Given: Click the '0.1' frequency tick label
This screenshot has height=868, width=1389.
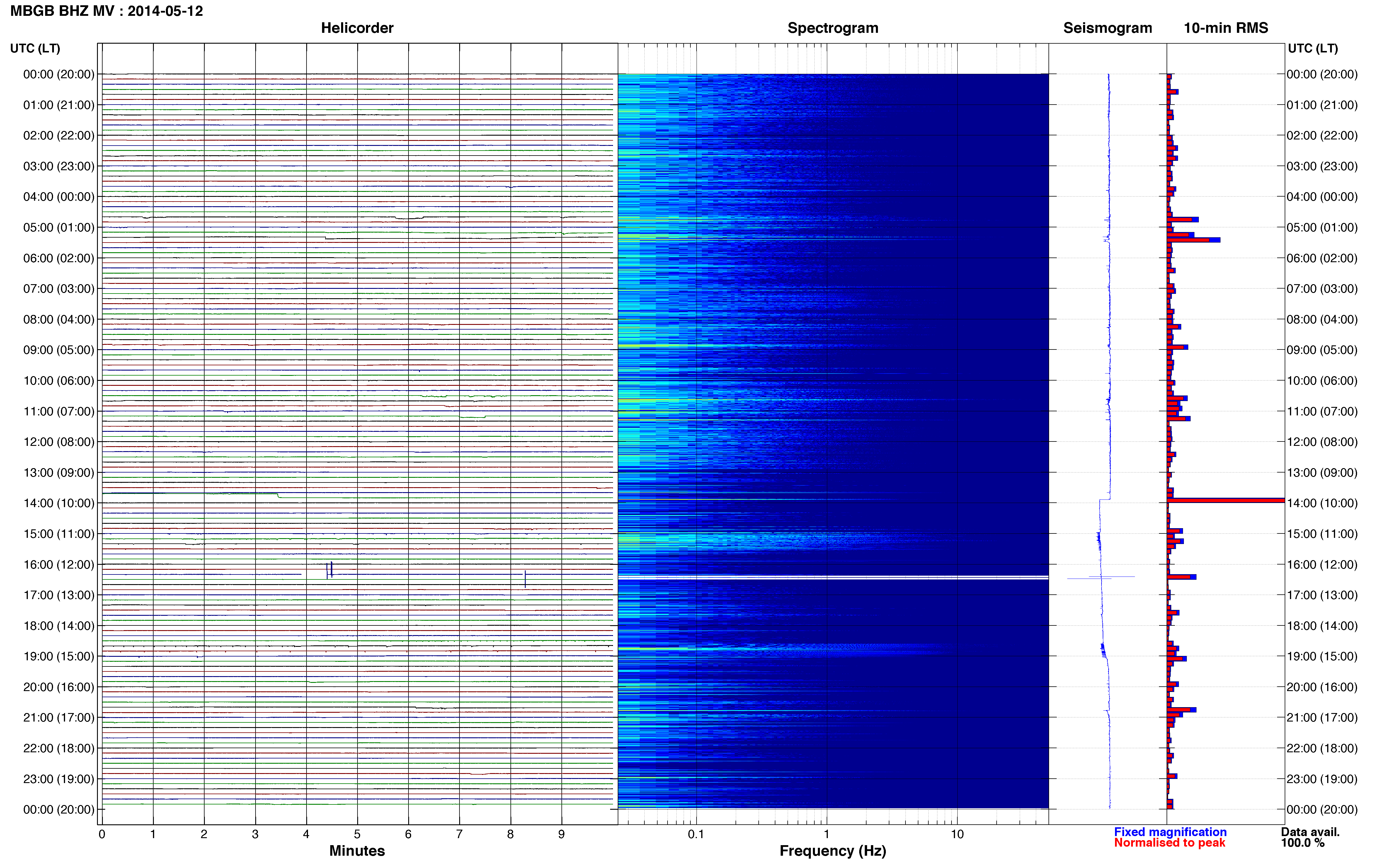Looking at the screenshot, I should point(696,834).
